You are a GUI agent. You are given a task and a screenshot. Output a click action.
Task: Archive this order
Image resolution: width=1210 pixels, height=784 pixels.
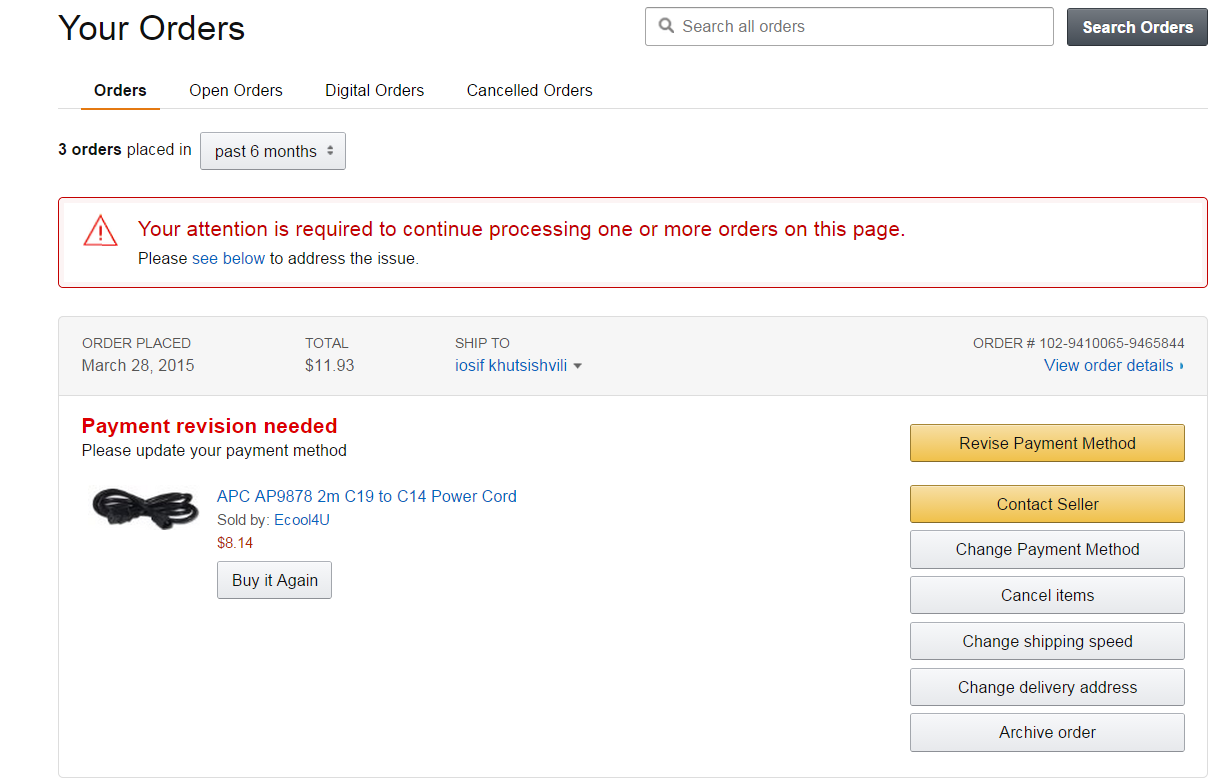[1047, 732]
